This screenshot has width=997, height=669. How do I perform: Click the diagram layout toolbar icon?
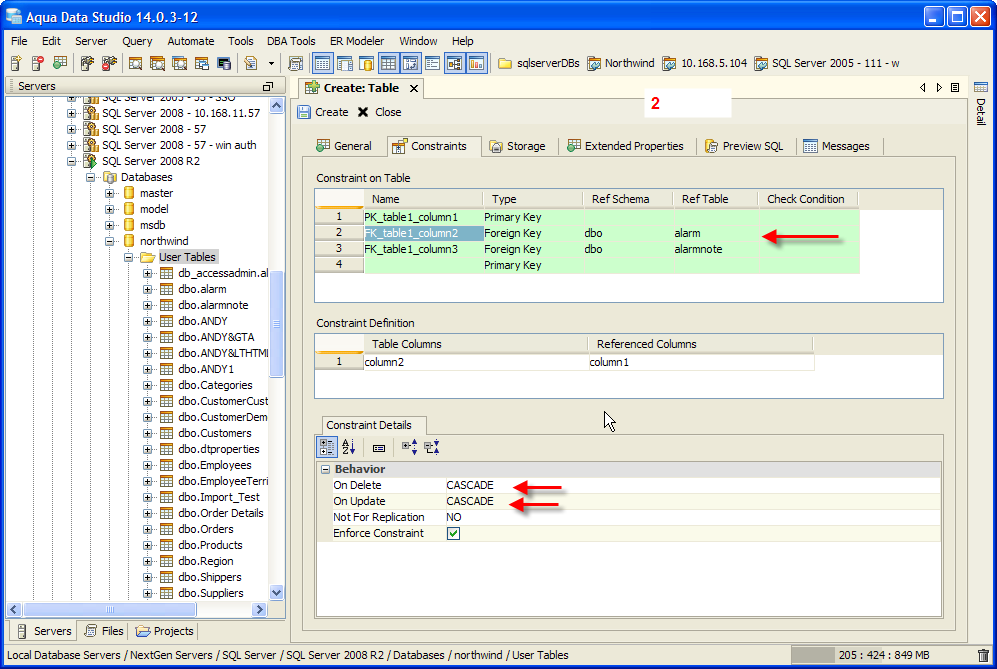click(454, 63)
